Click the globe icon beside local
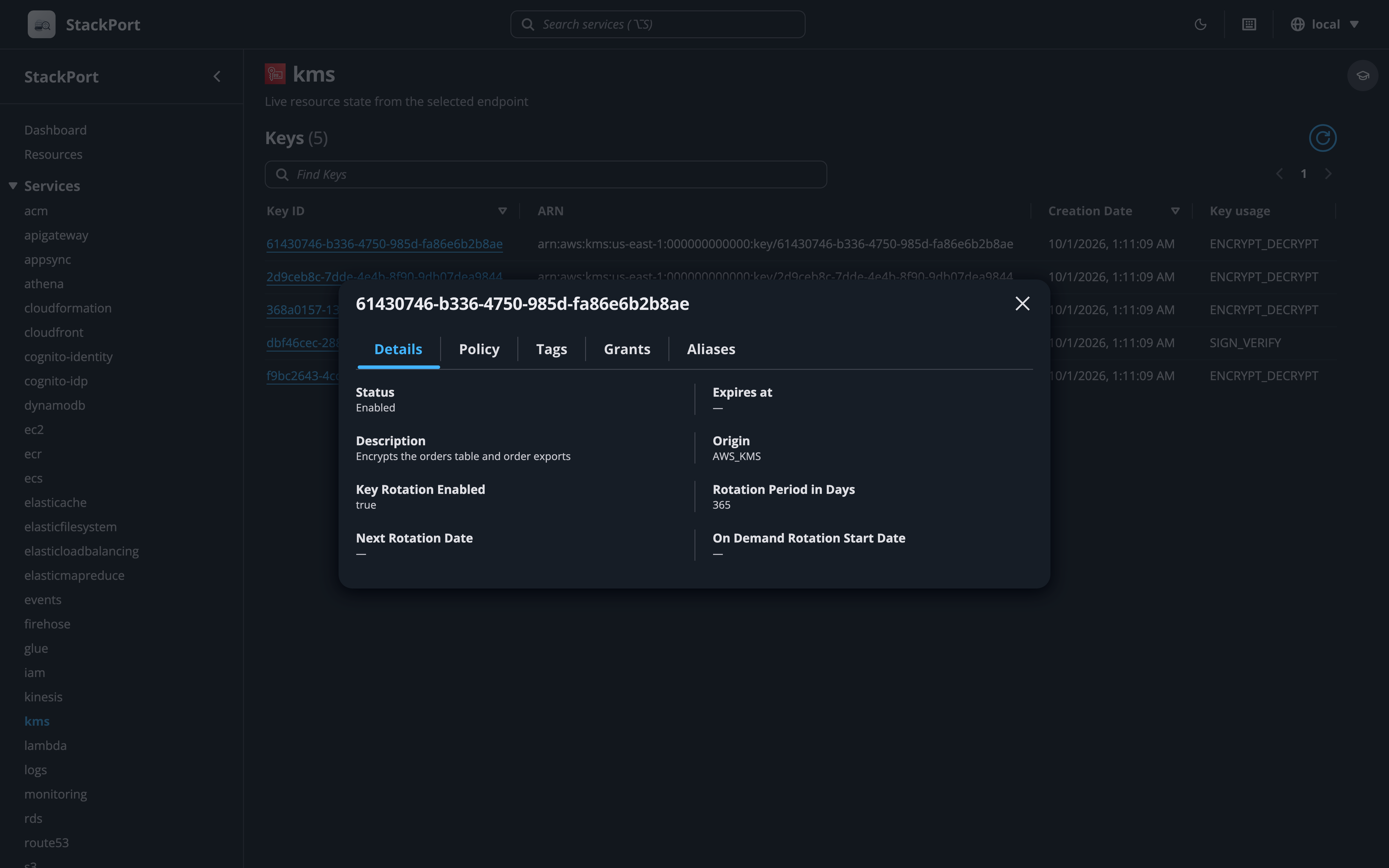Image resolution: width=1389 pixels, height=868 pixels. click(x=1297, y=24)
